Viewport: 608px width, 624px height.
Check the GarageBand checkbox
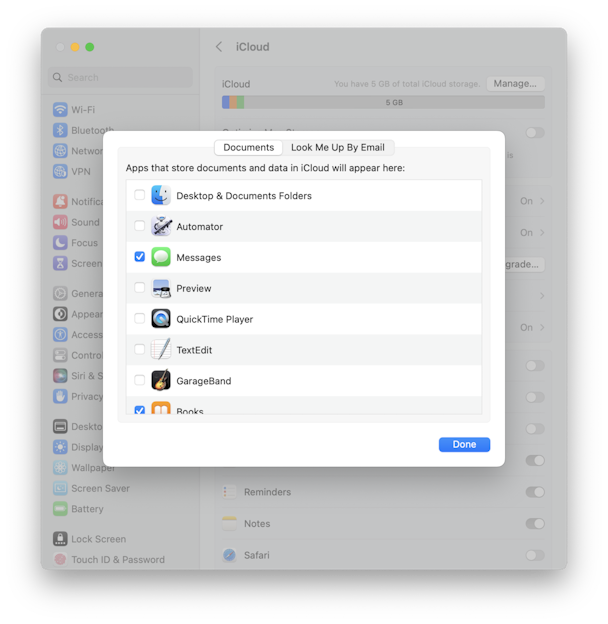pos(139,380)
